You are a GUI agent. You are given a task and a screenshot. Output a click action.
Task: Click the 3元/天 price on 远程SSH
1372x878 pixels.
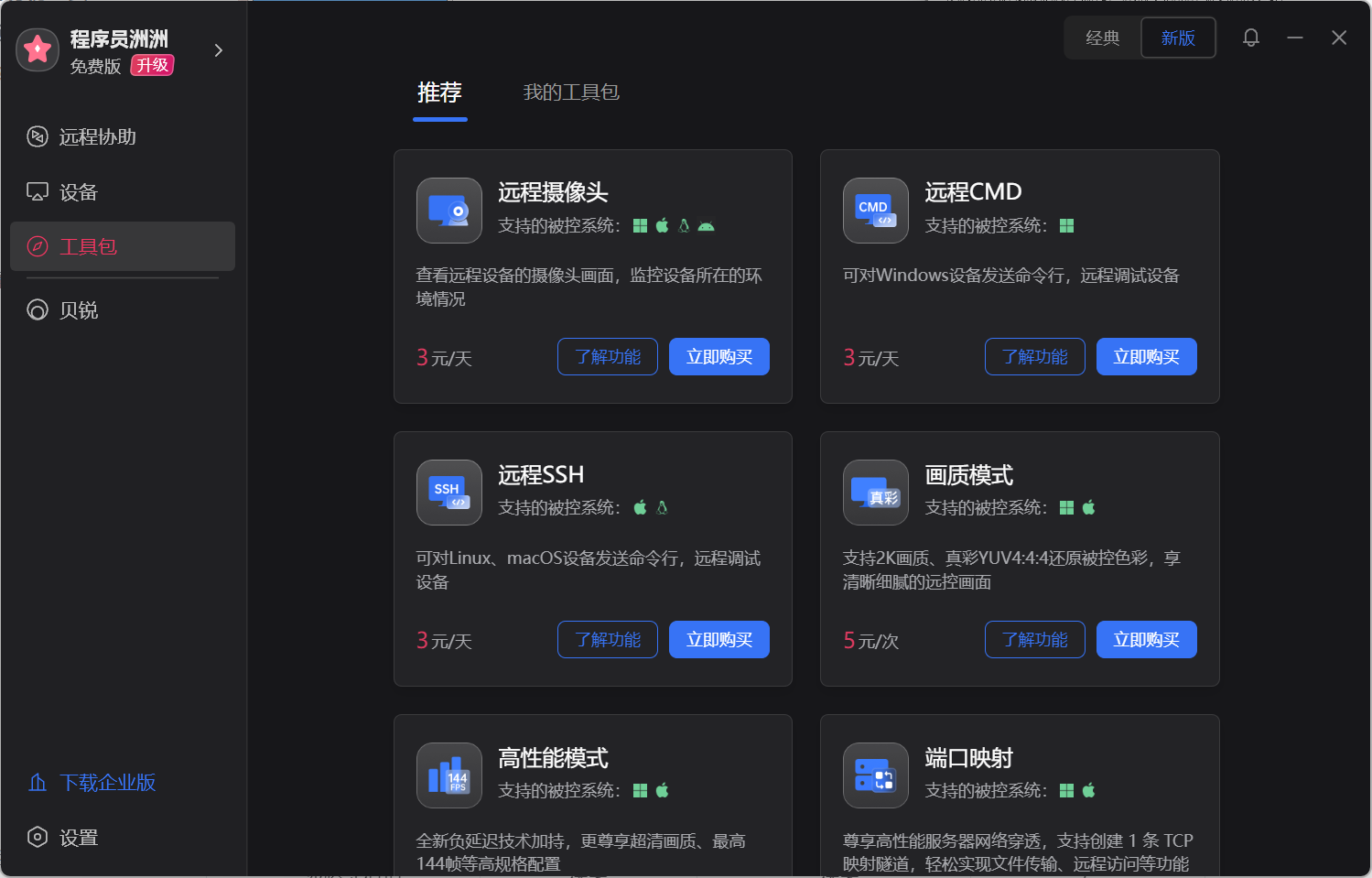click(x=445, y=641)
